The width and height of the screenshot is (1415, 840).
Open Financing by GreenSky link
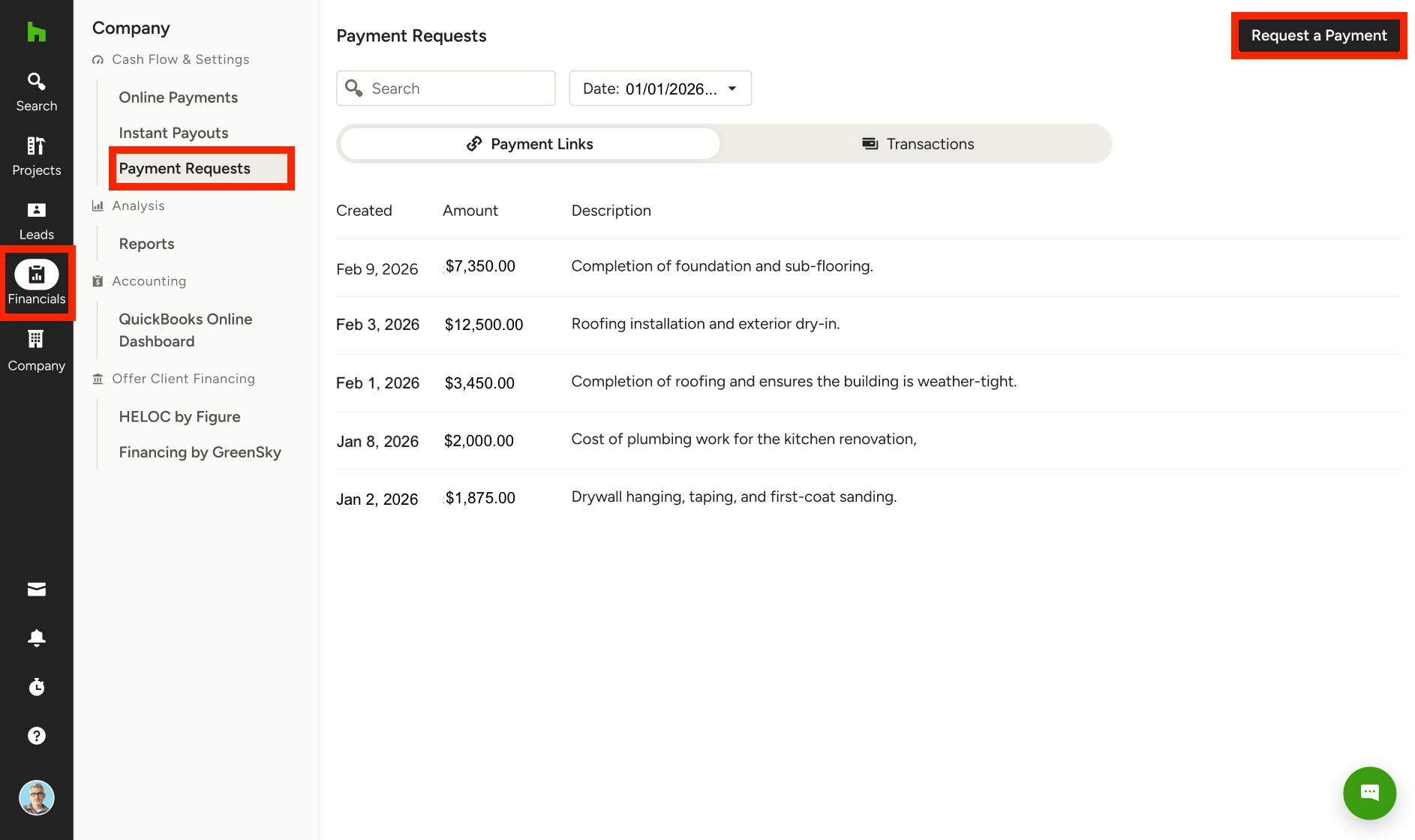pyautogui.click(x=200, y=451)
